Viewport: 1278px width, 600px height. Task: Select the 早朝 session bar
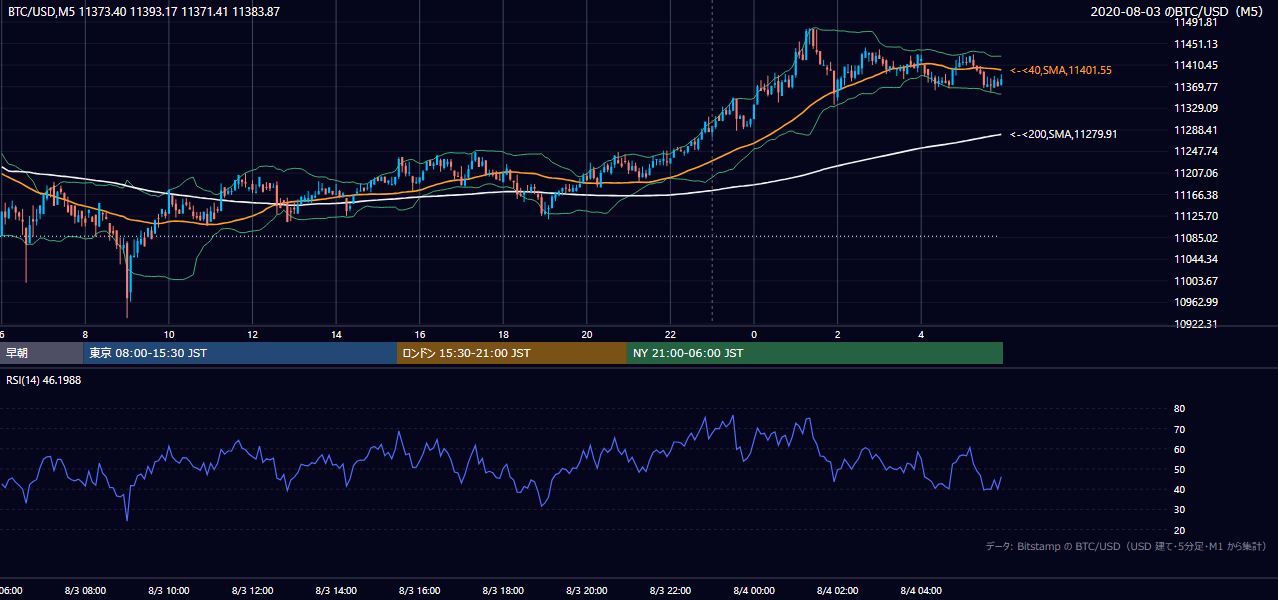click(41, 353)
